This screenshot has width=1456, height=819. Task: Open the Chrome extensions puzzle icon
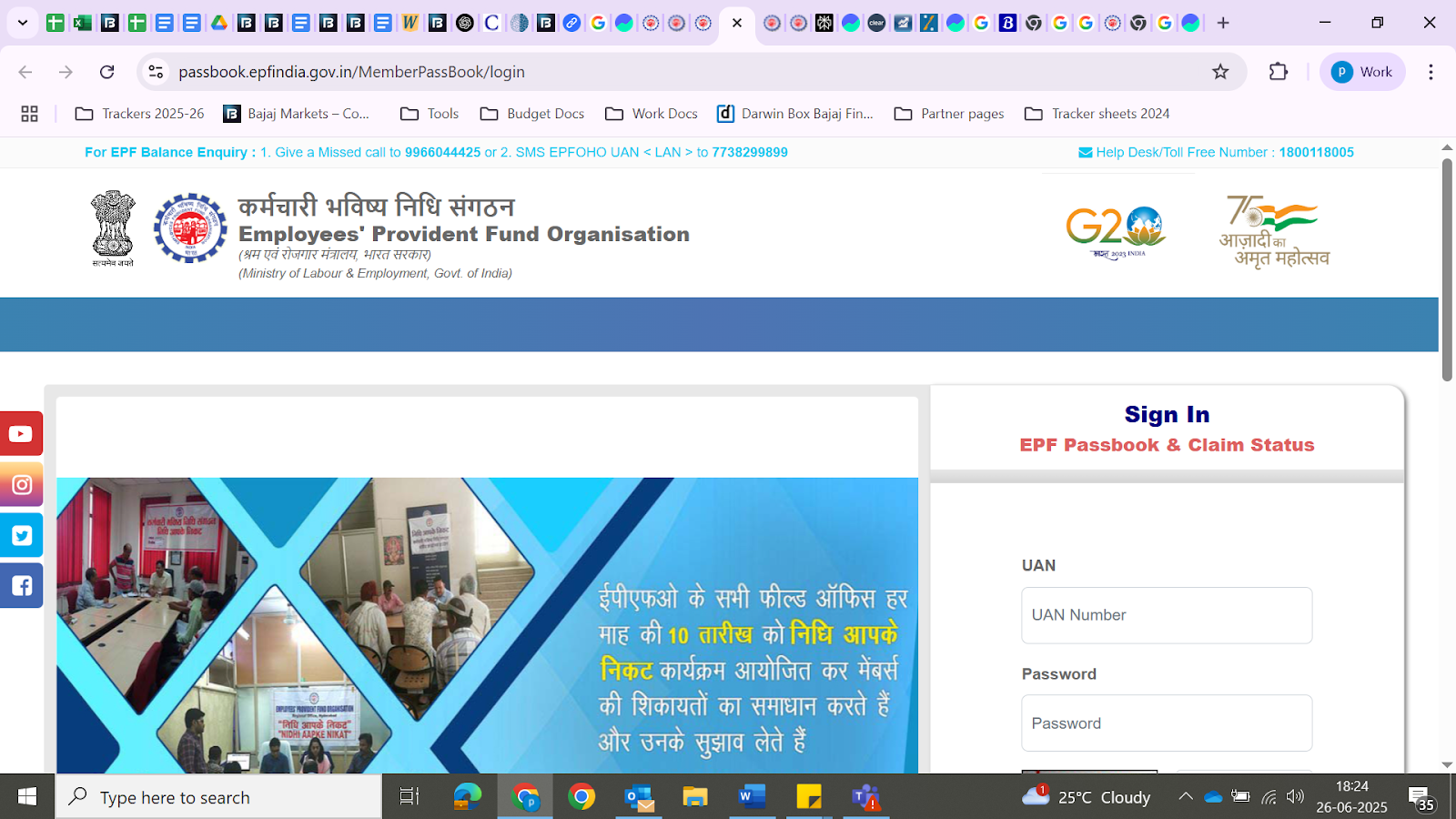[1279, 72]
